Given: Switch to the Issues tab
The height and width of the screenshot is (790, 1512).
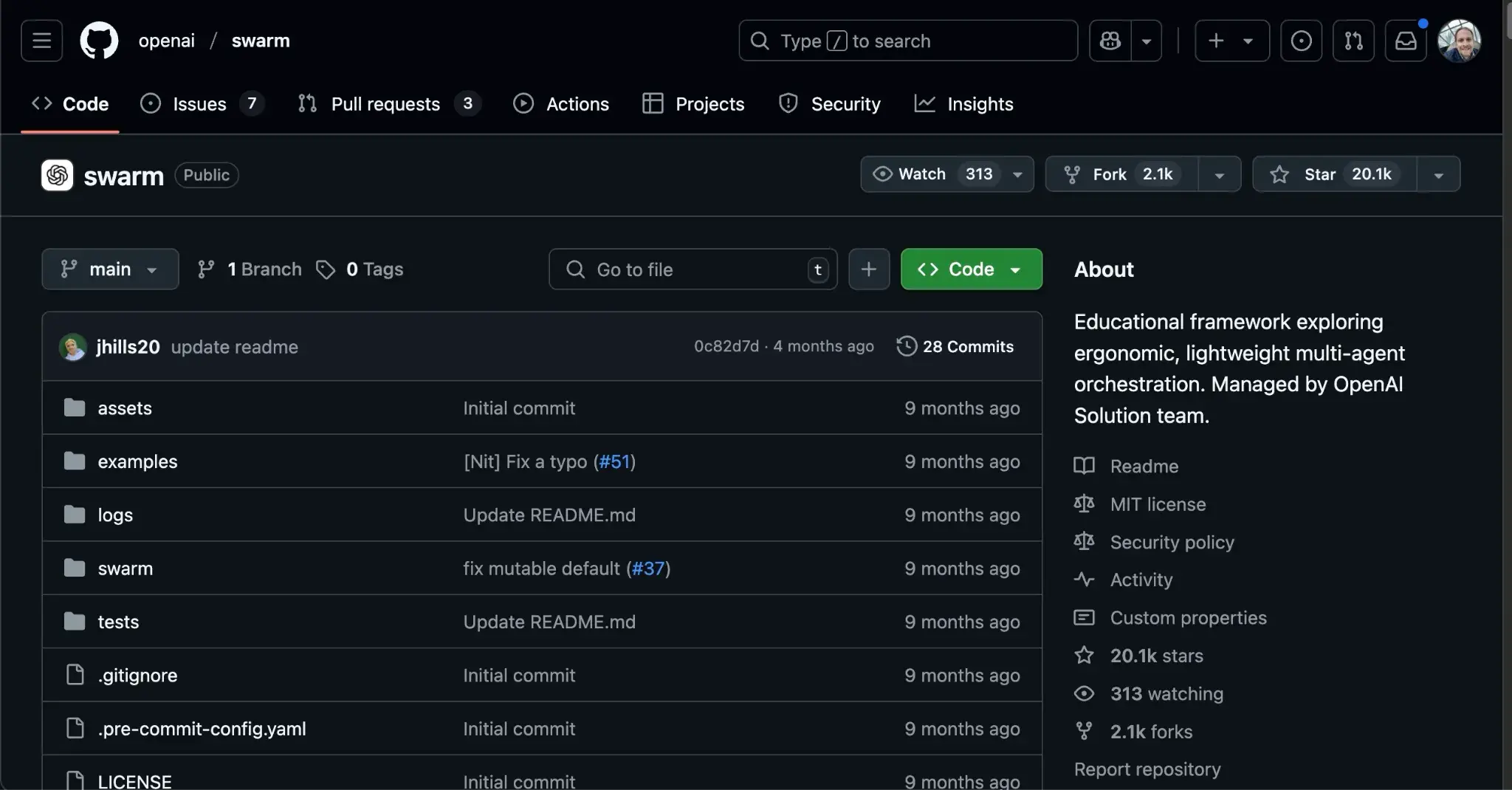Looking at the screenshot, I should click(202, 103).
